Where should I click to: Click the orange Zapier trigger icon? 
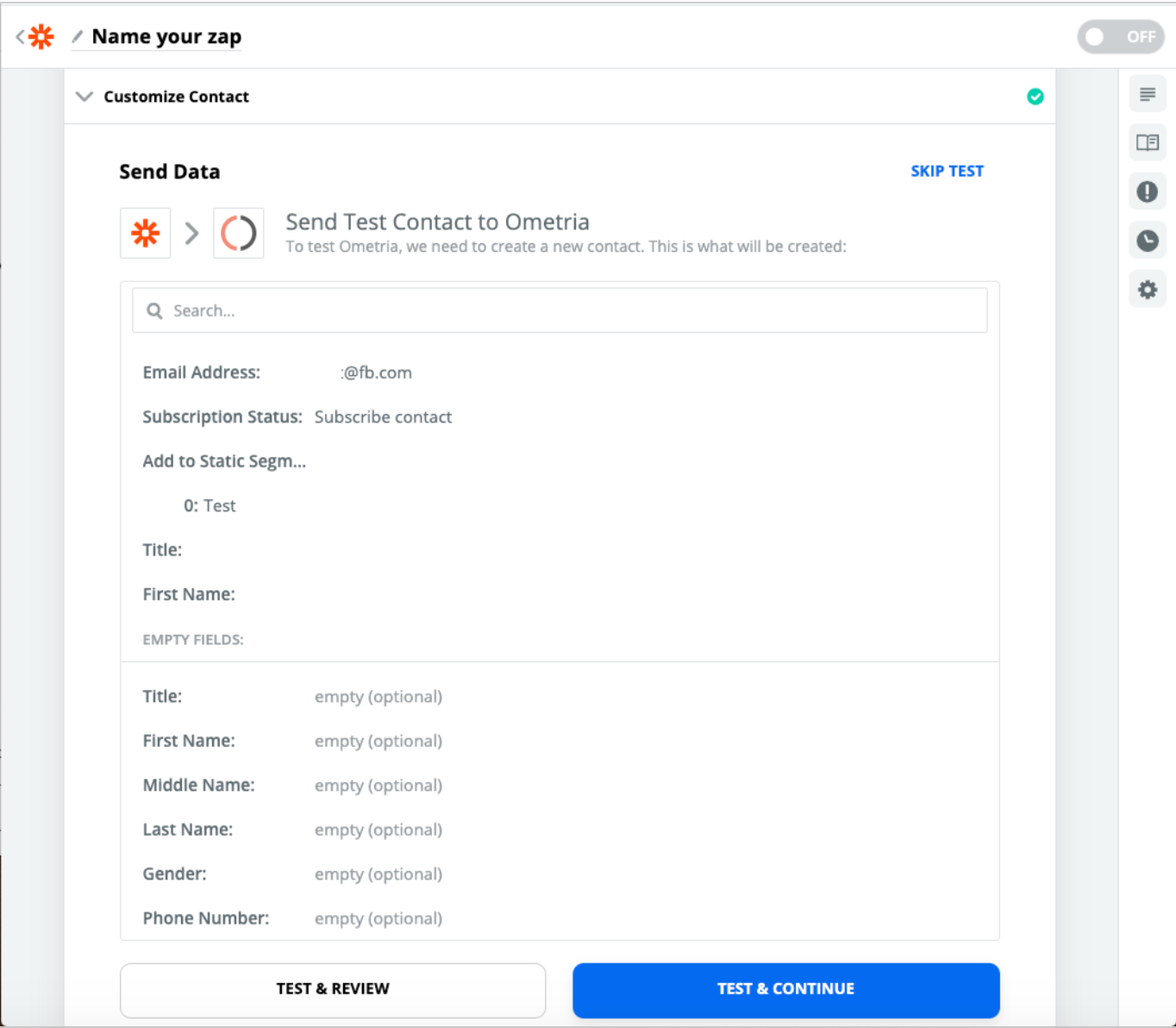(146, 233)
